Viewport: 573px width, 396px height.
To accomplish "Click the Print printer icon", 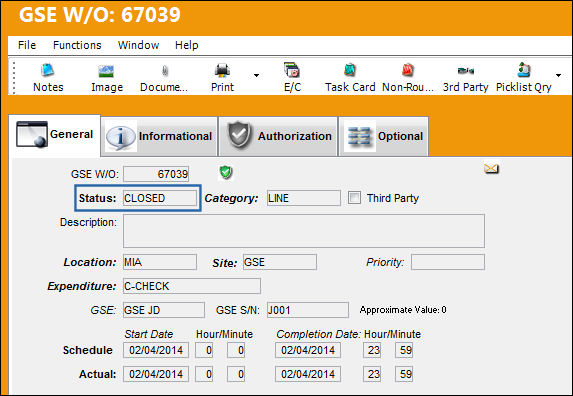I will click(222, 70).
